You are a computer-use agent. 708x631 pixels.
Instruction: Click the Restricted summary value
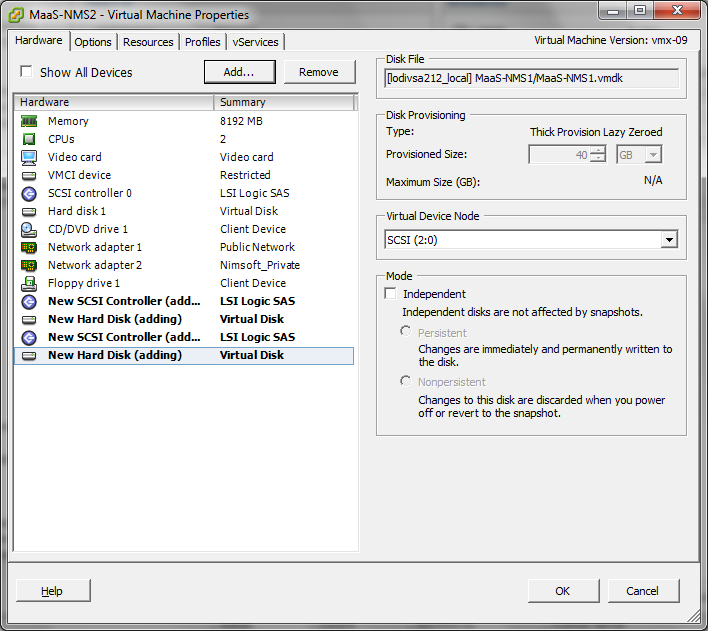point(245,175)
